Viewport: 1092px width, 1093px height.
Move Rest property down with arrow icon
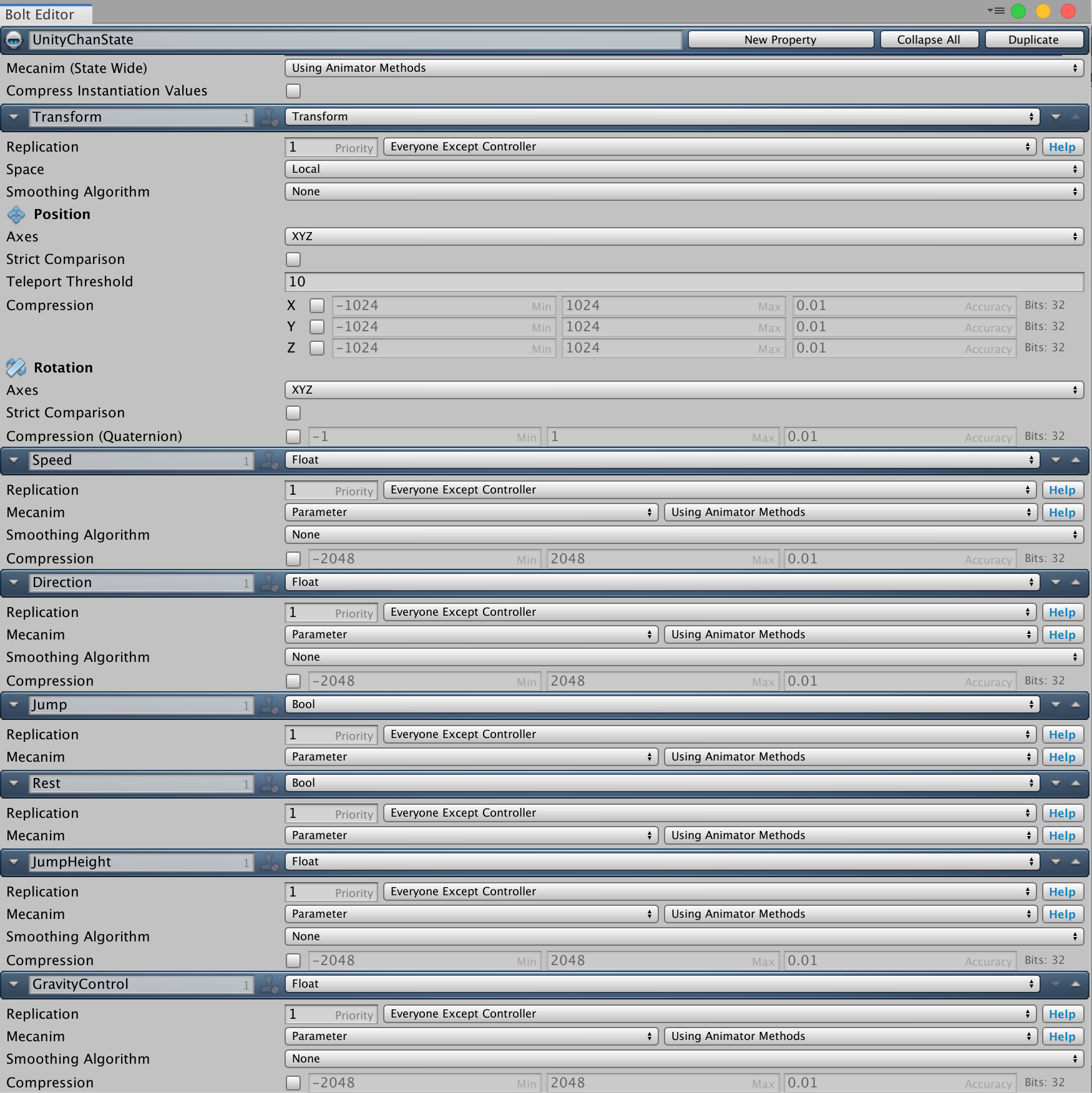tap(1056, 783)
